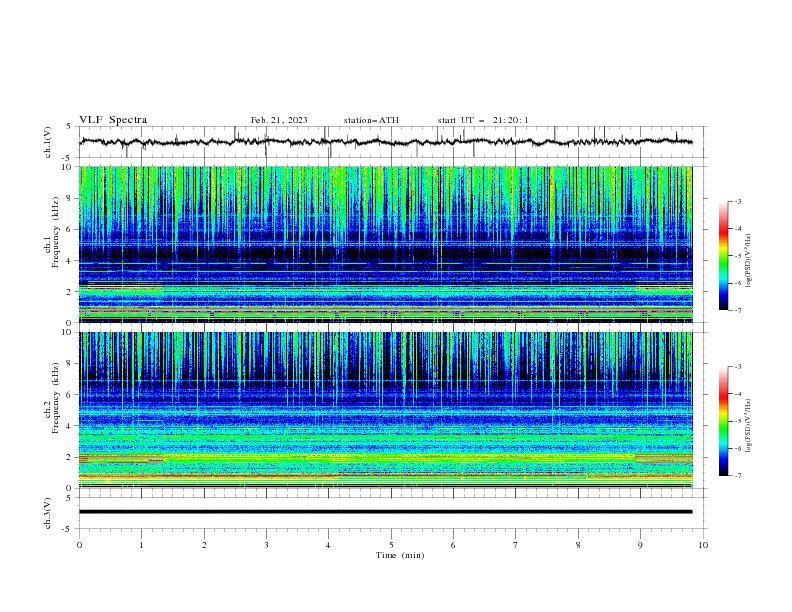Screen dimensions: 792x612
Task: Click '-3' on the ch.1 colorbar
Action: (x=738, y=201)
